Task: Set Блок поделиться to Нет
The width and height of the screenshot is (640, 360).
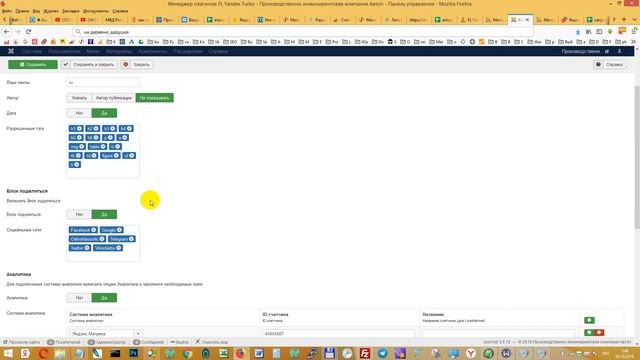Action: click(79, 214)
